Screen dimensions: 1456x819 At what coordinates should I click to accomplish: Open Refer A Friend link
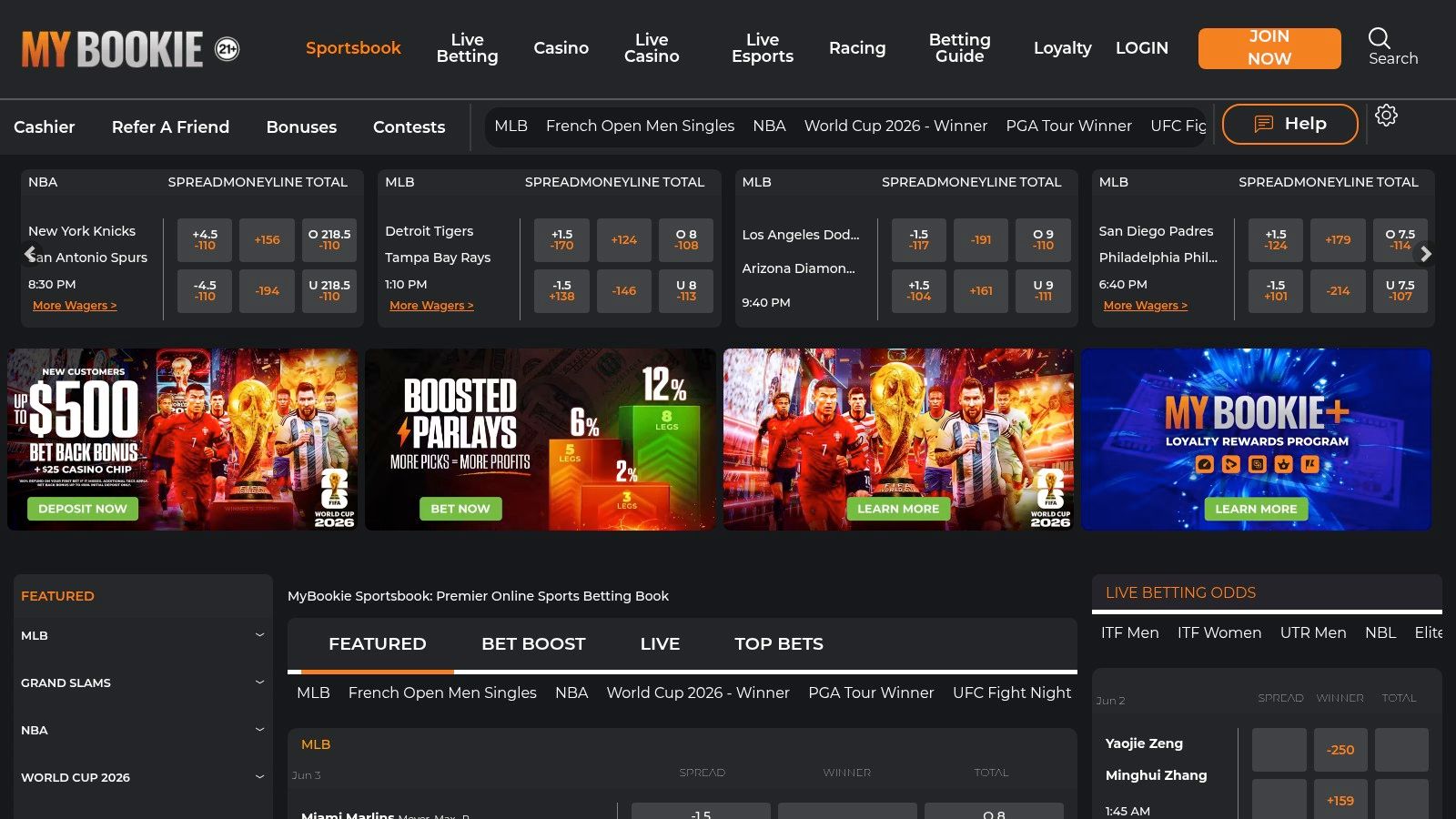coord(170,127)
